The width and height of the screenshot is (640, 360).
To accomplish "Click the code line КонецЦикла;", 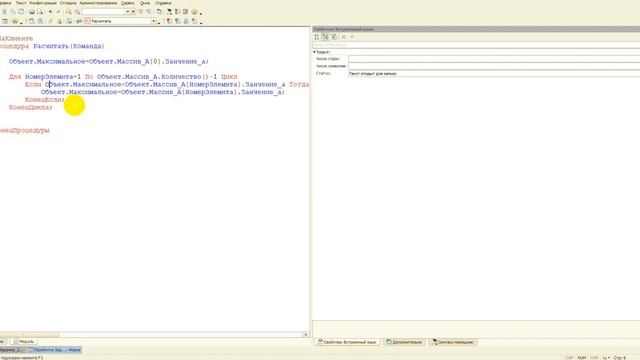I will point(31,107).
